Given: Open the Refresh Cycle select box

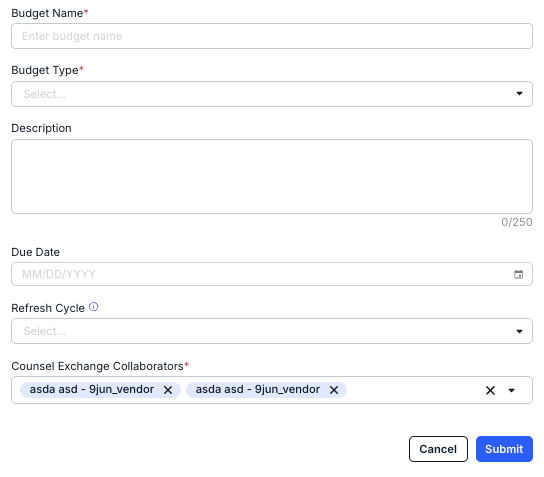Looking at the screenshot, I should coord(272,331).
